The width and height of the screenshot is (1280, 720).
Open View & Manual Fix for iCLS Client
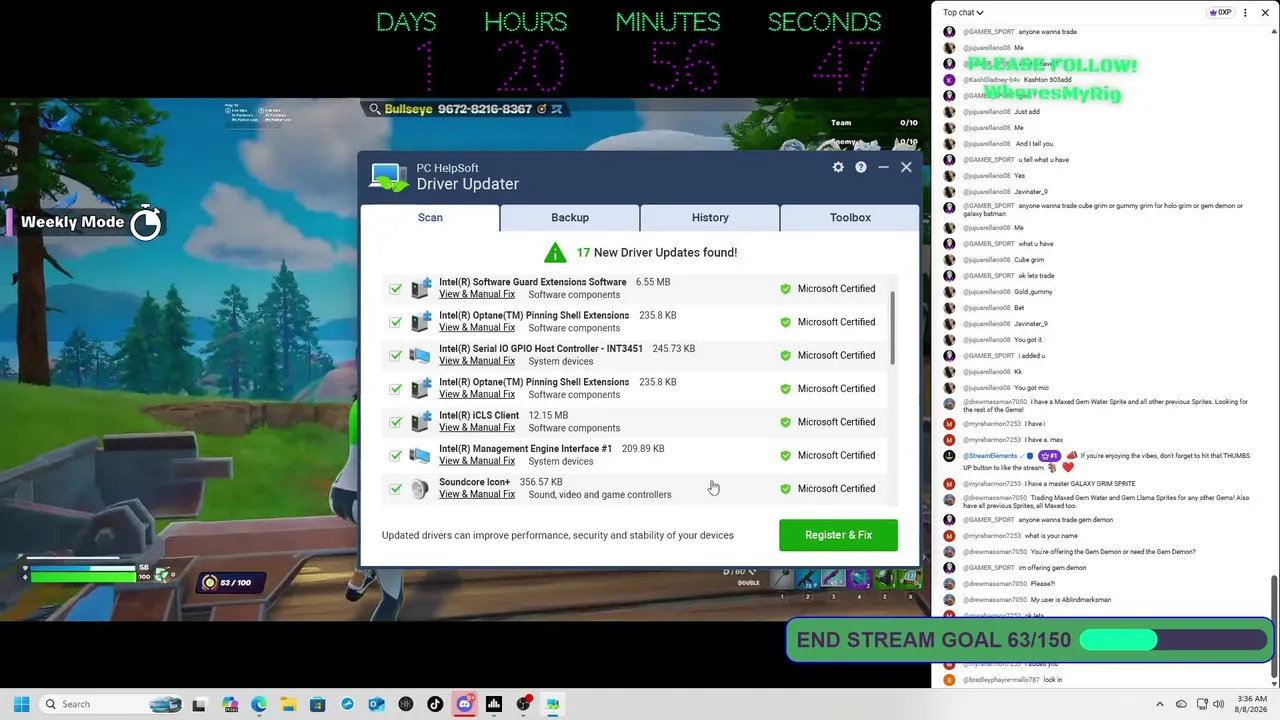[x=477, y=428]
